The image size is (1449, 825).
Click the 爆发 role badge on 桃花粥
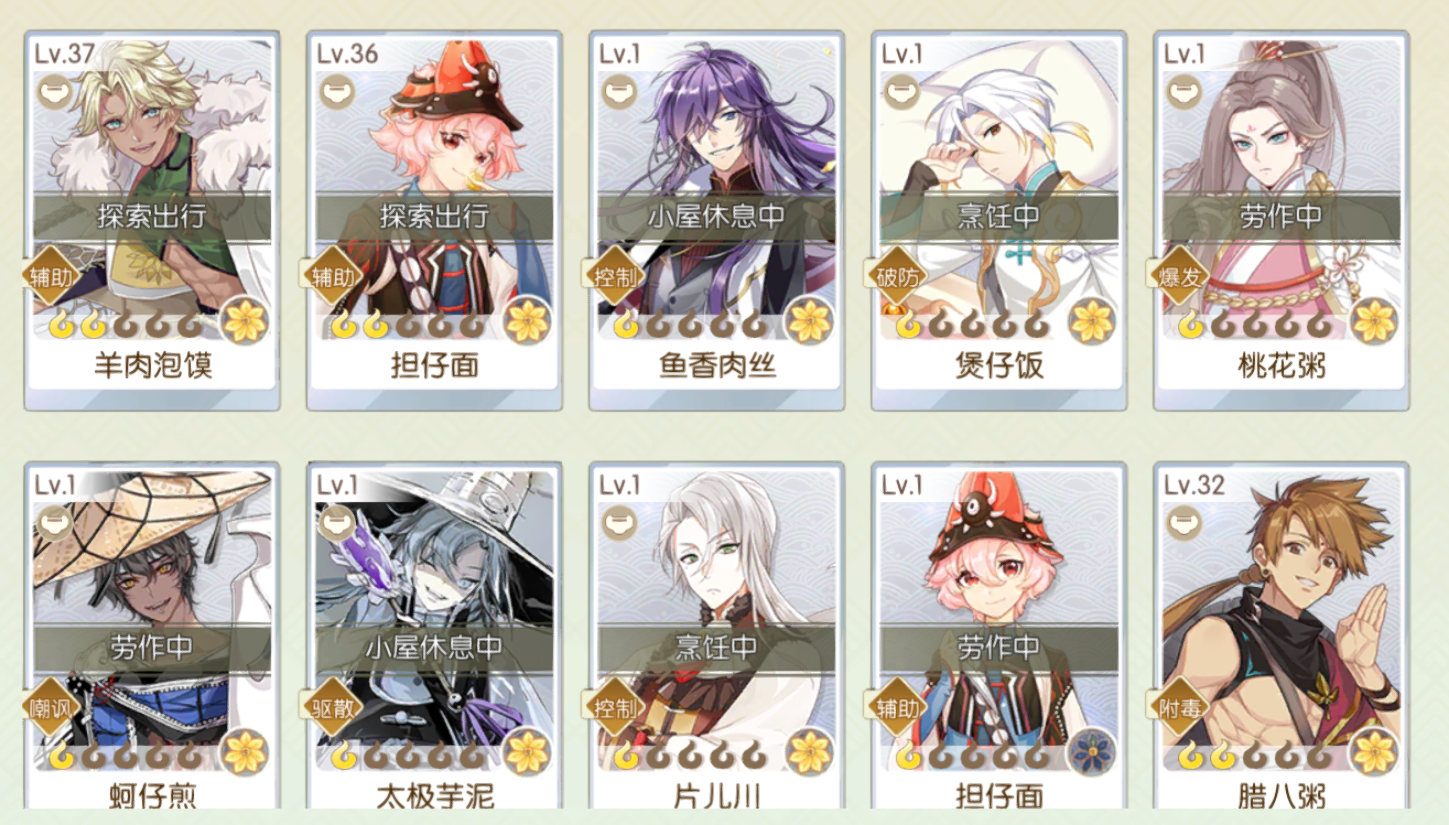pos(1178,277)
